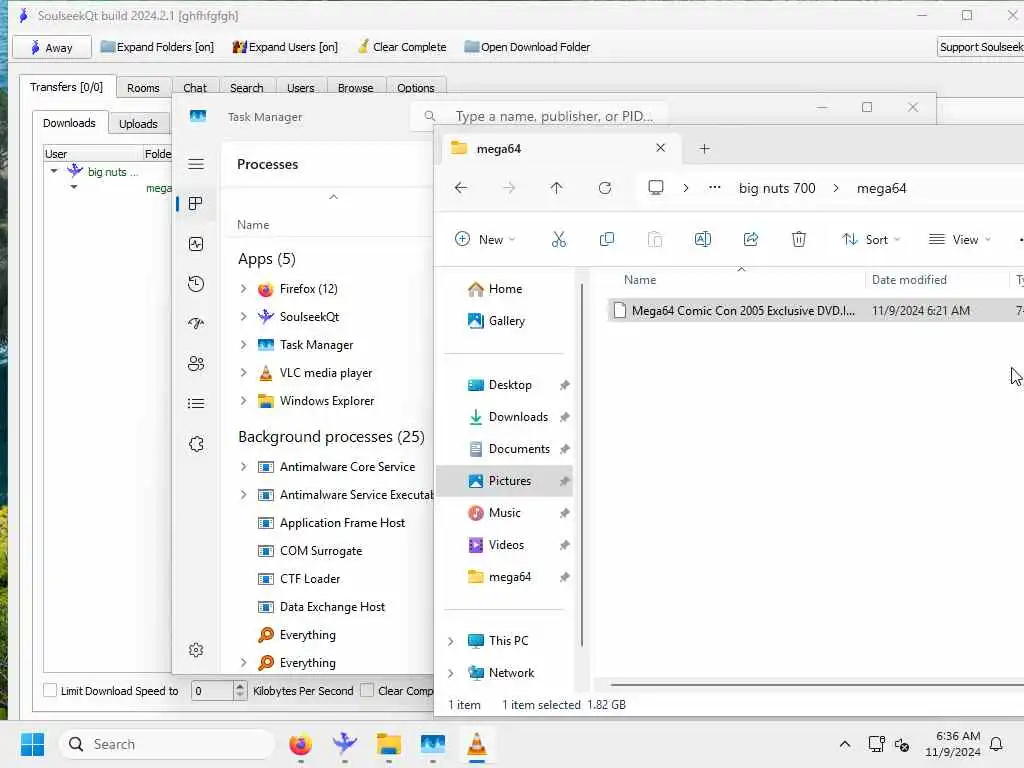1024x768 pixels.
Task: Click big nuts 700 breadcrumb in Explorer
Action: [777, 188]
